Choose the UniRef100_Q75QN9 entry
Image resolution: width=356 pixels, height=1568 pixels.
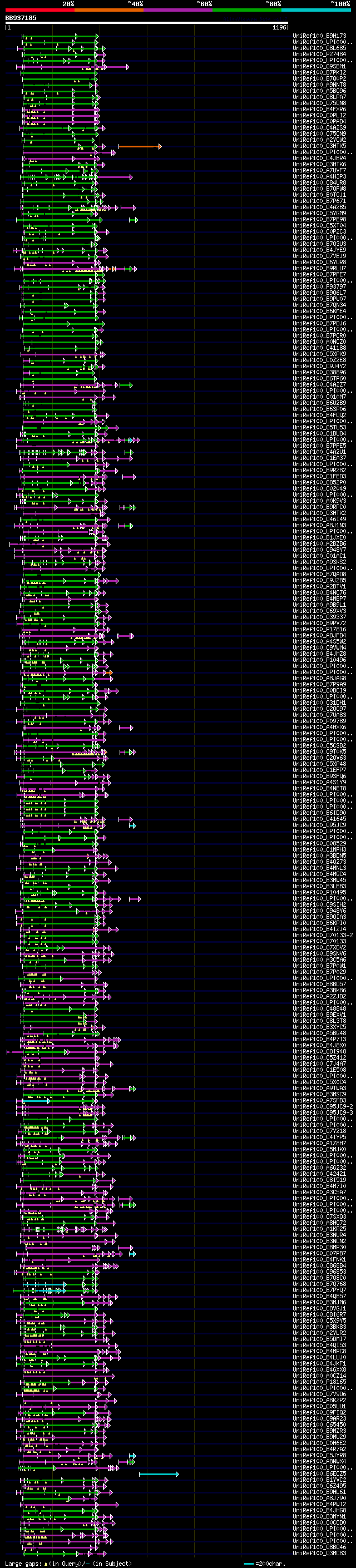[x=319, y=134]
